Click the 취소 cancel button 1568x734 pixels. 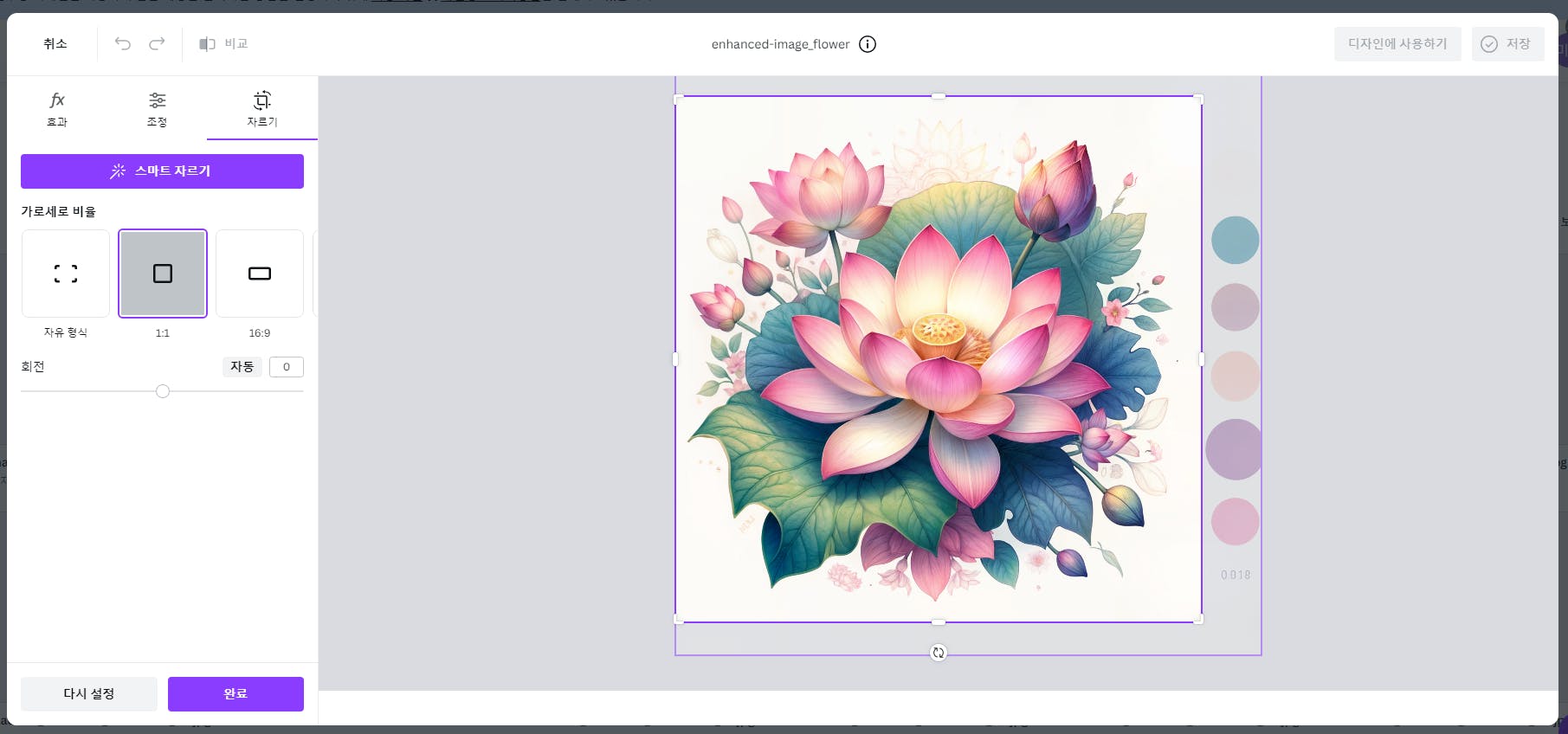pos(55,43)
